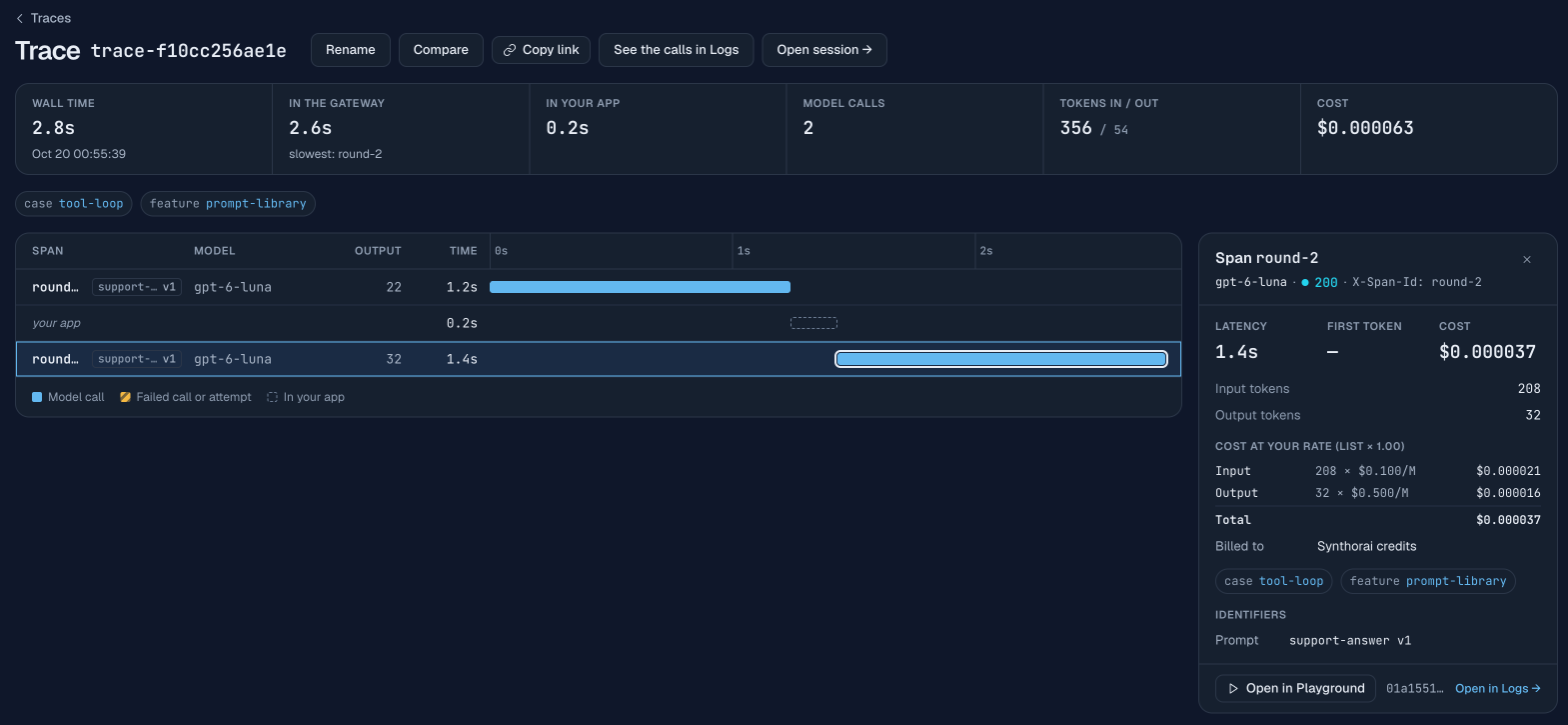Click the prompt support-answer v1 identifier
Screen dimensions: 1568x725
click(1350, 640)
